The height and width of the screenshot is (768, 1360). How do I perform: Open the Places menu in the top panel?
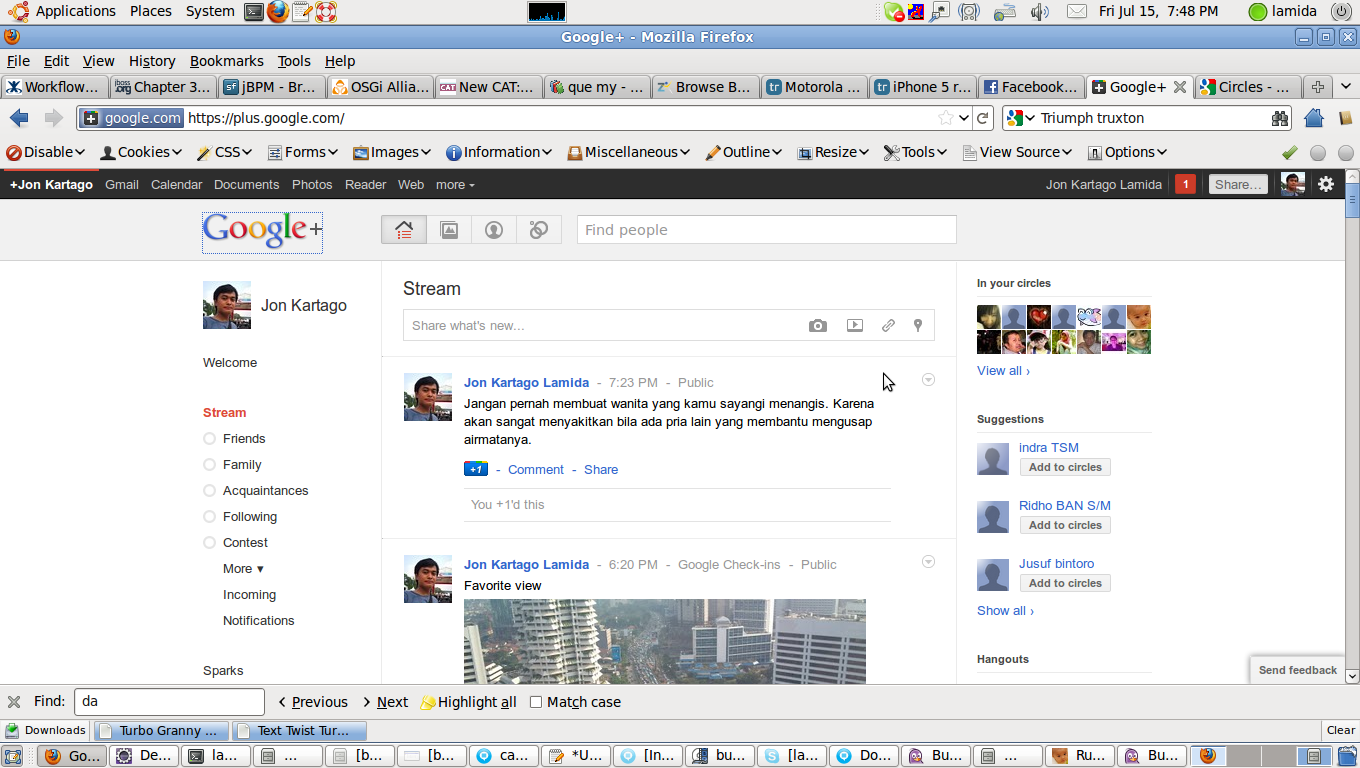tap(150, 12)
